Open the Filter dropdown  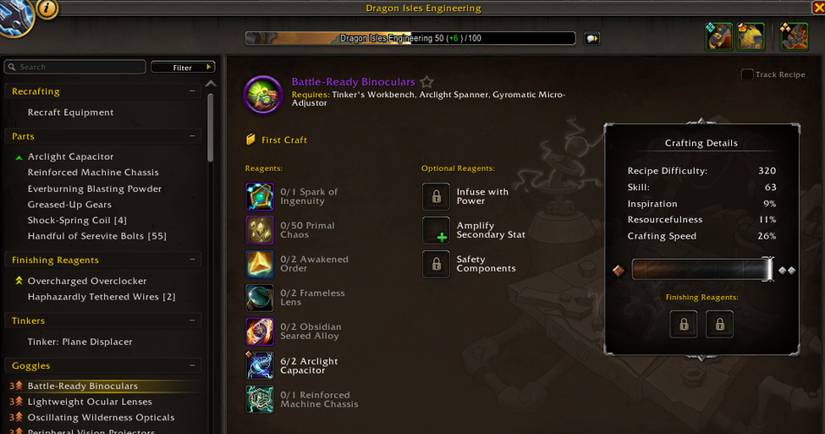[183, 67]
